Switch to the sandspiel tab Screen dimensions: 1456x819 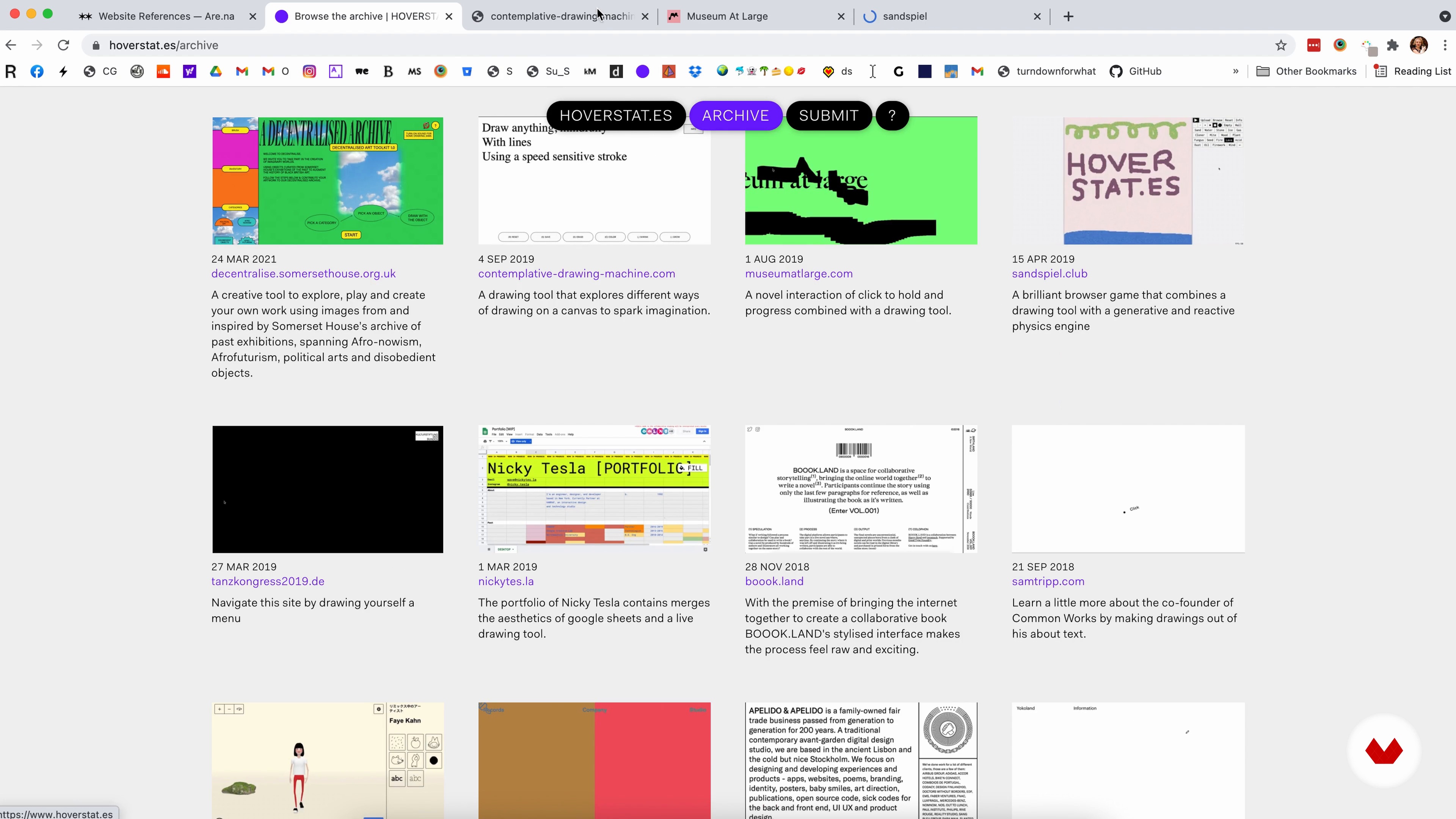click(949, 16)
